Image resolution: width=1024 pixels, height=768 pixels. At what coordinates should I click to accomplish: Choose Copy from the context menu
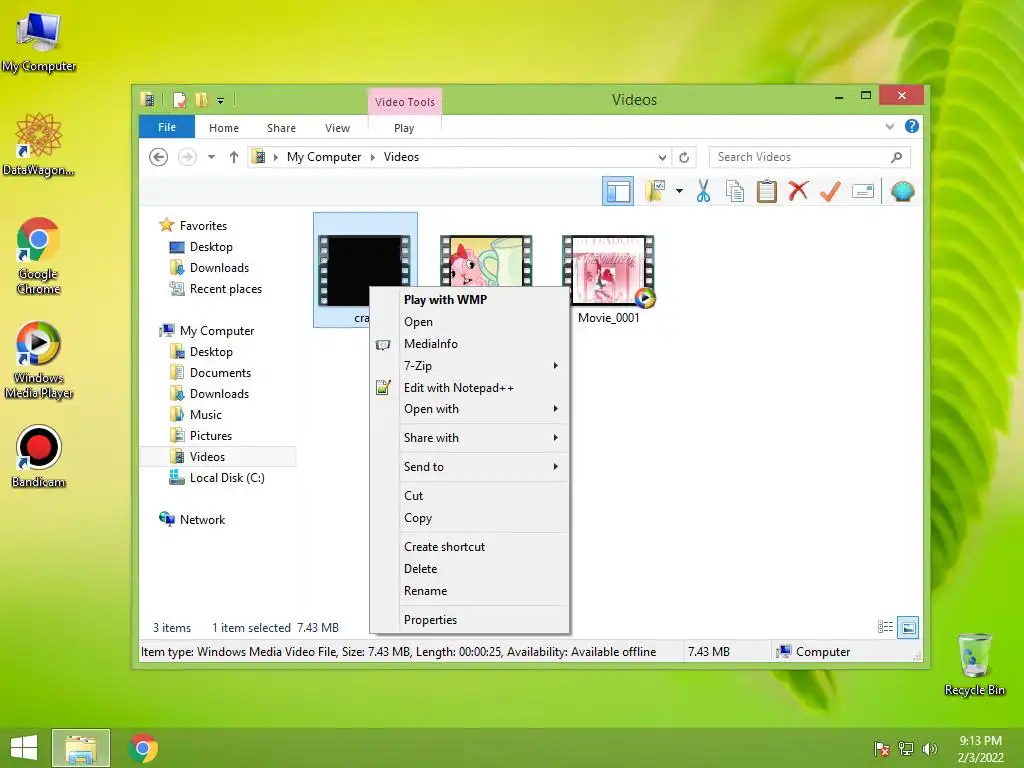point(469,518)
